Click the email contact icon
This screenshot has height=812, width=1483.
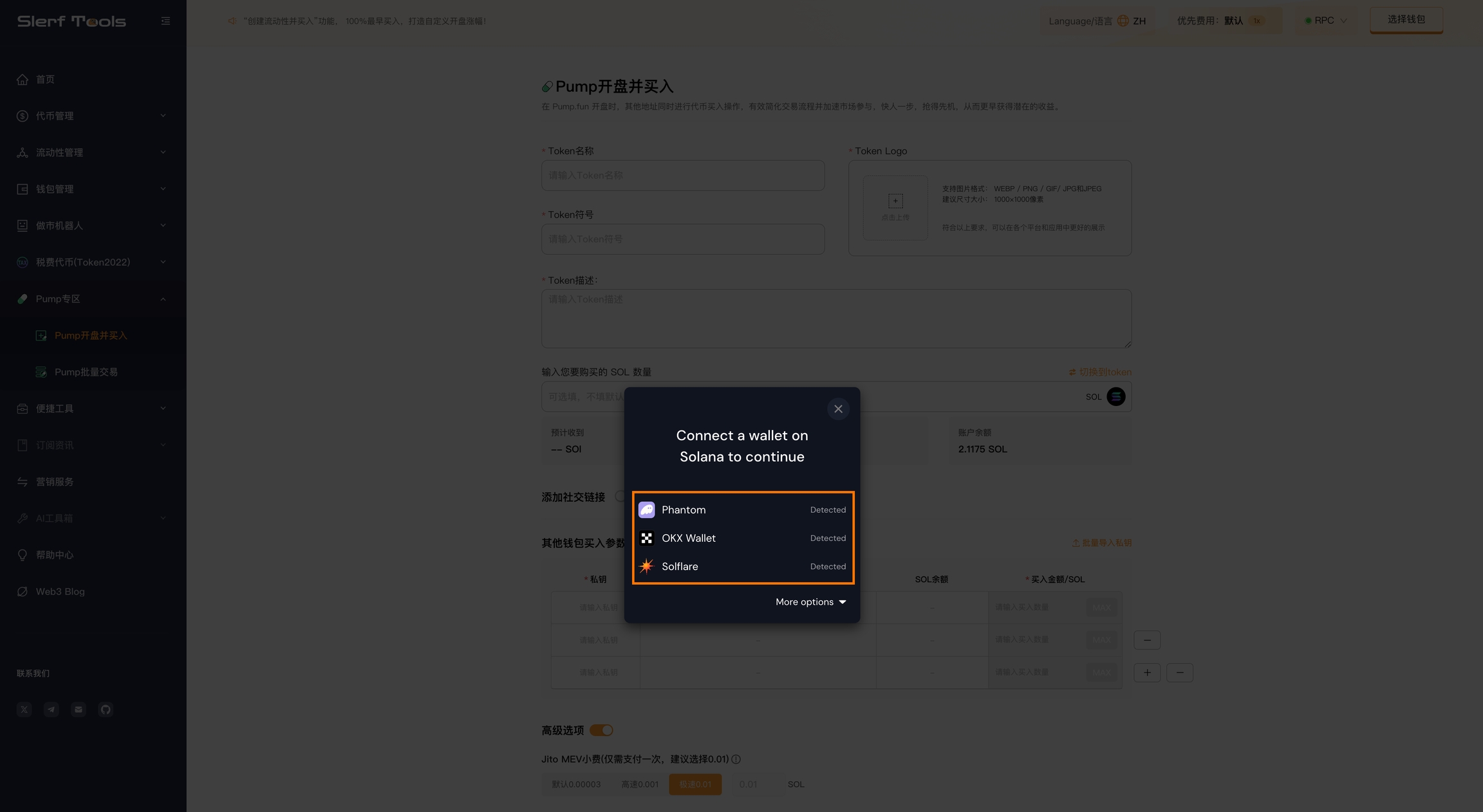(x=79, y=710)
